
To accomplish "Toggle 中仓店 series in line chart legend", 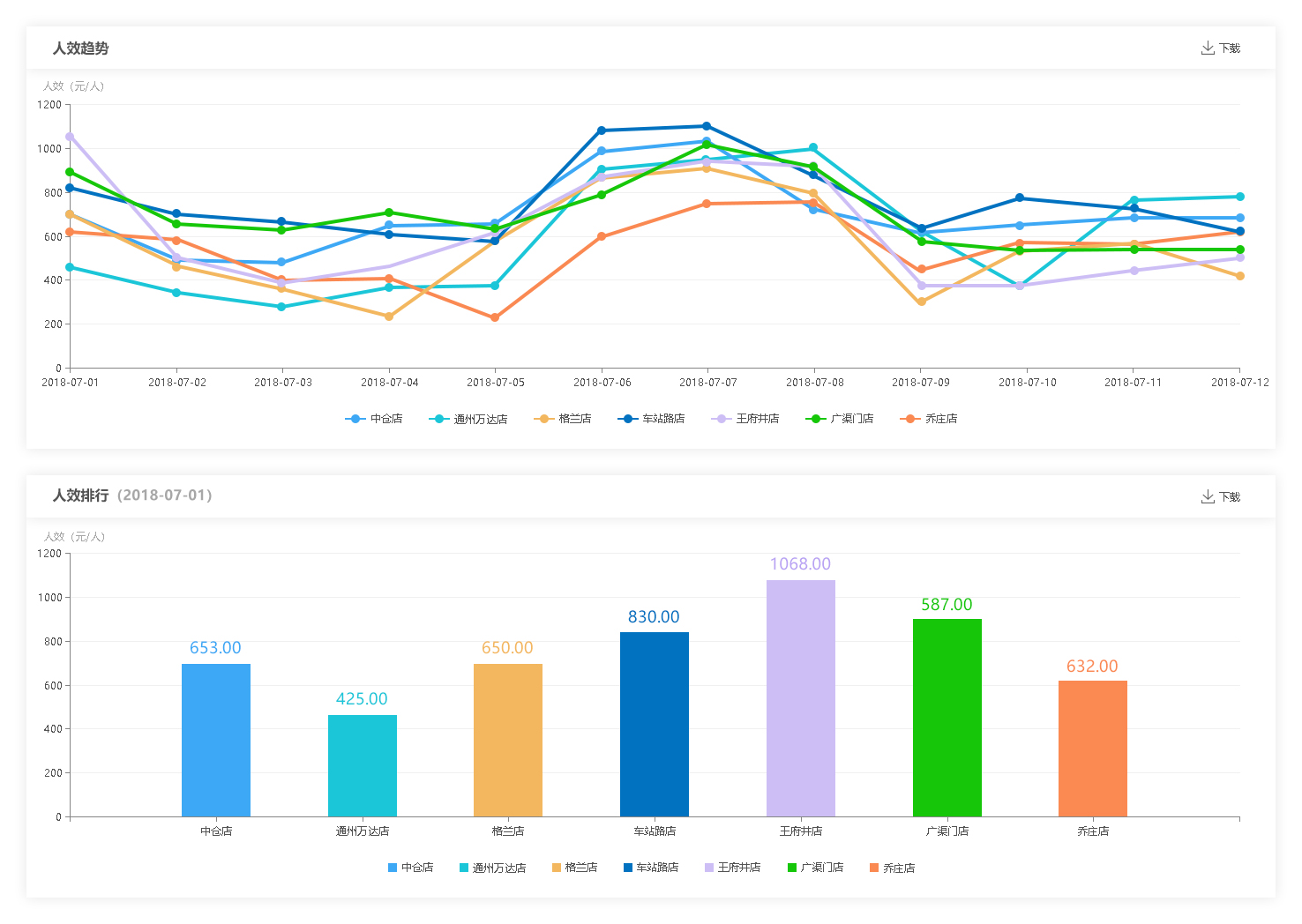I will point(374,419).
